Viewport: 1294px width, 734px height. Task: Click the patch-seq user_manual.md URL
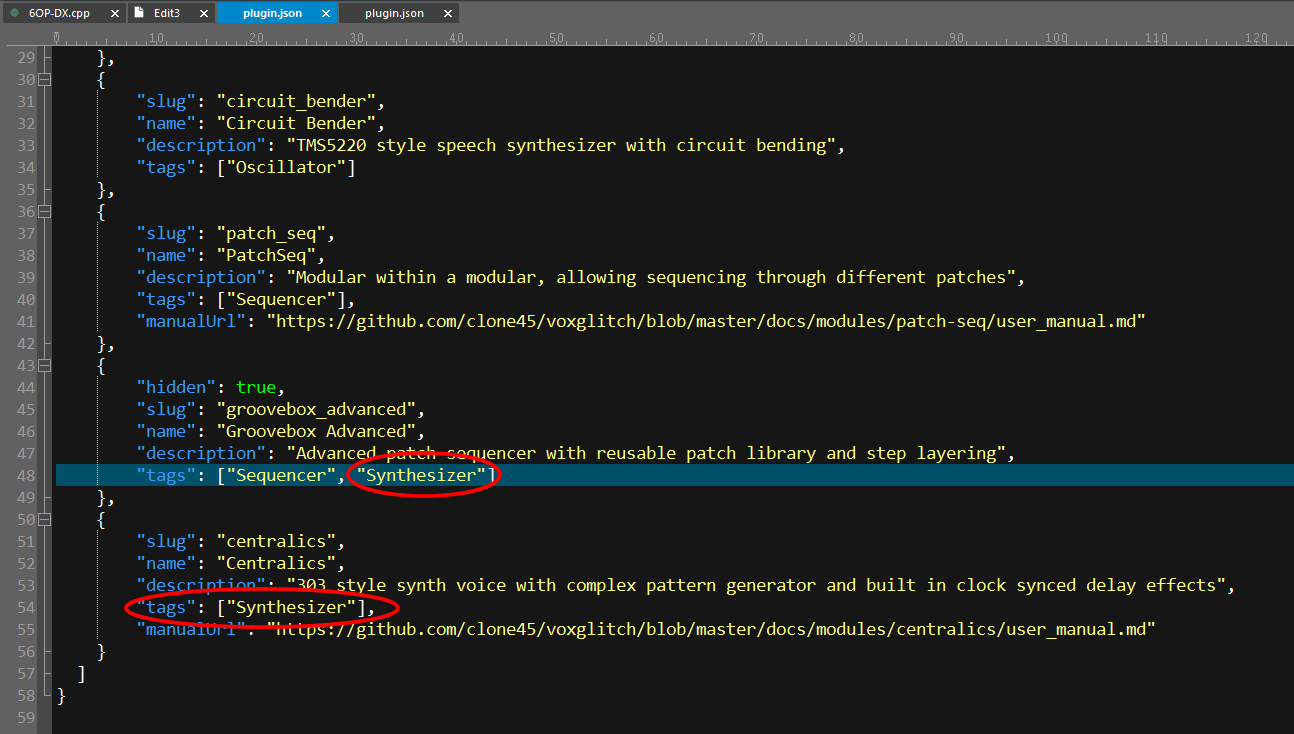click(x=705, y=321)
